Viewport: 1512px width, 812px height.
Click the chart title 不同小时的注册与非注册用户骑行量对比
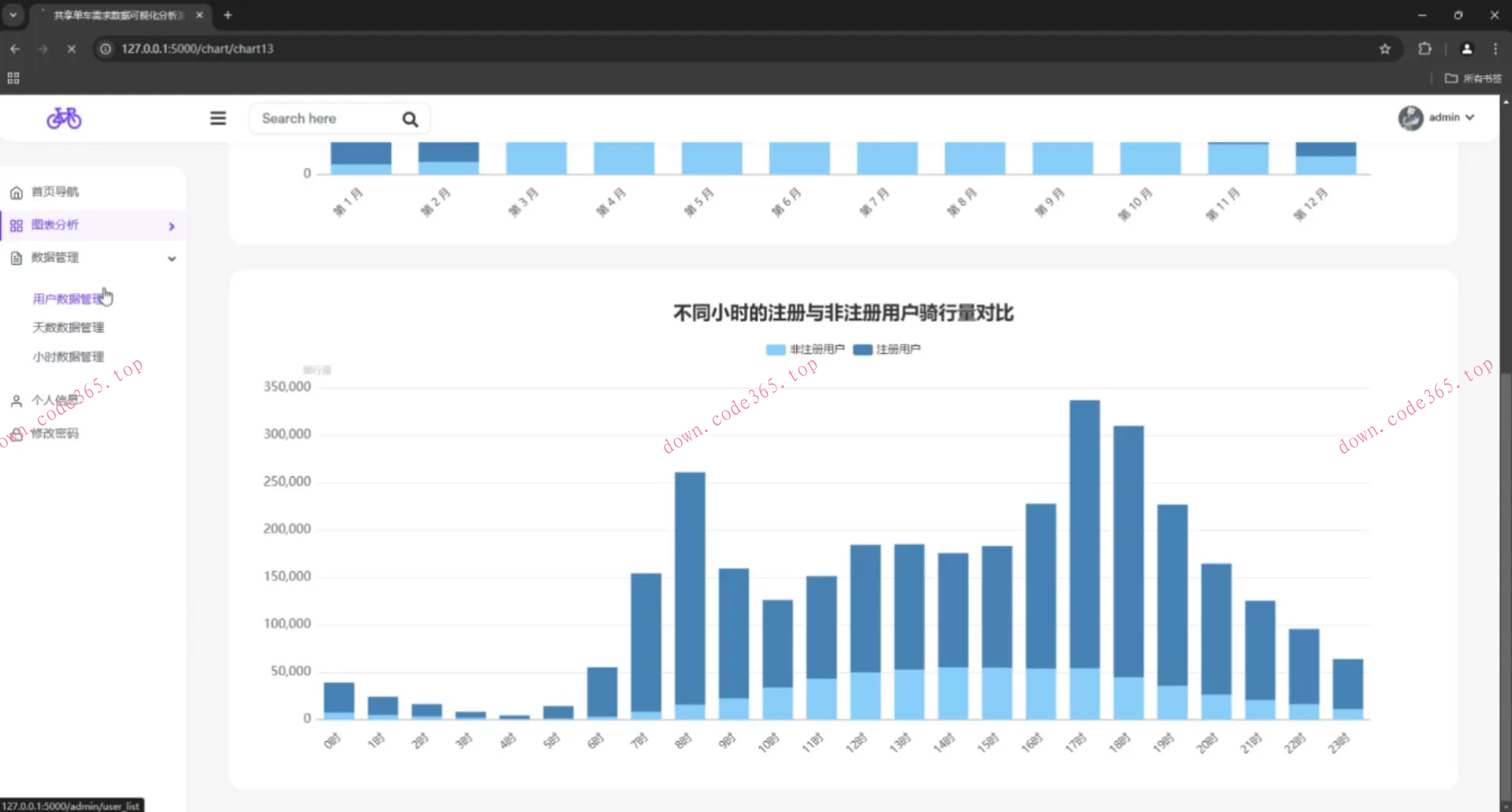[x=843, y=313]
